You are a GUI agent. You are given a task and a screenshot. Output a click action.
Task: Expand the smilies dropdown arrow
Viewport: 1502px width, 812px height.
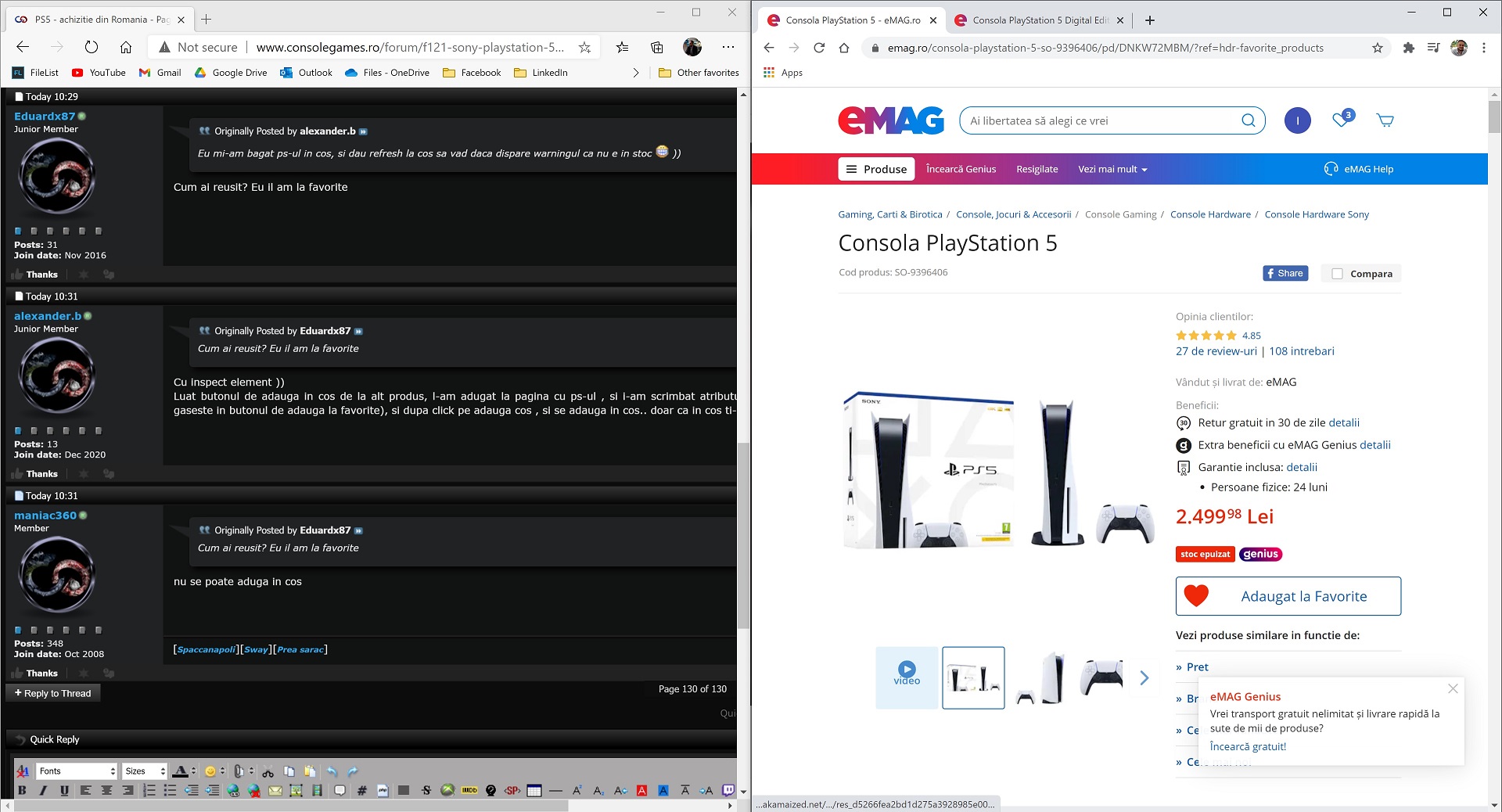click(223, 771)
